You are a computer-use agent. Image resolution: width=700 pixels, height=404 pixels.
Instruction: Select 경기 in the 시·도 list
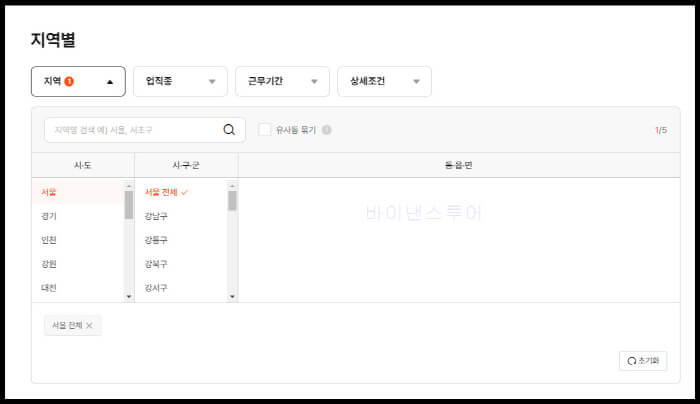(x=78, y=216)
